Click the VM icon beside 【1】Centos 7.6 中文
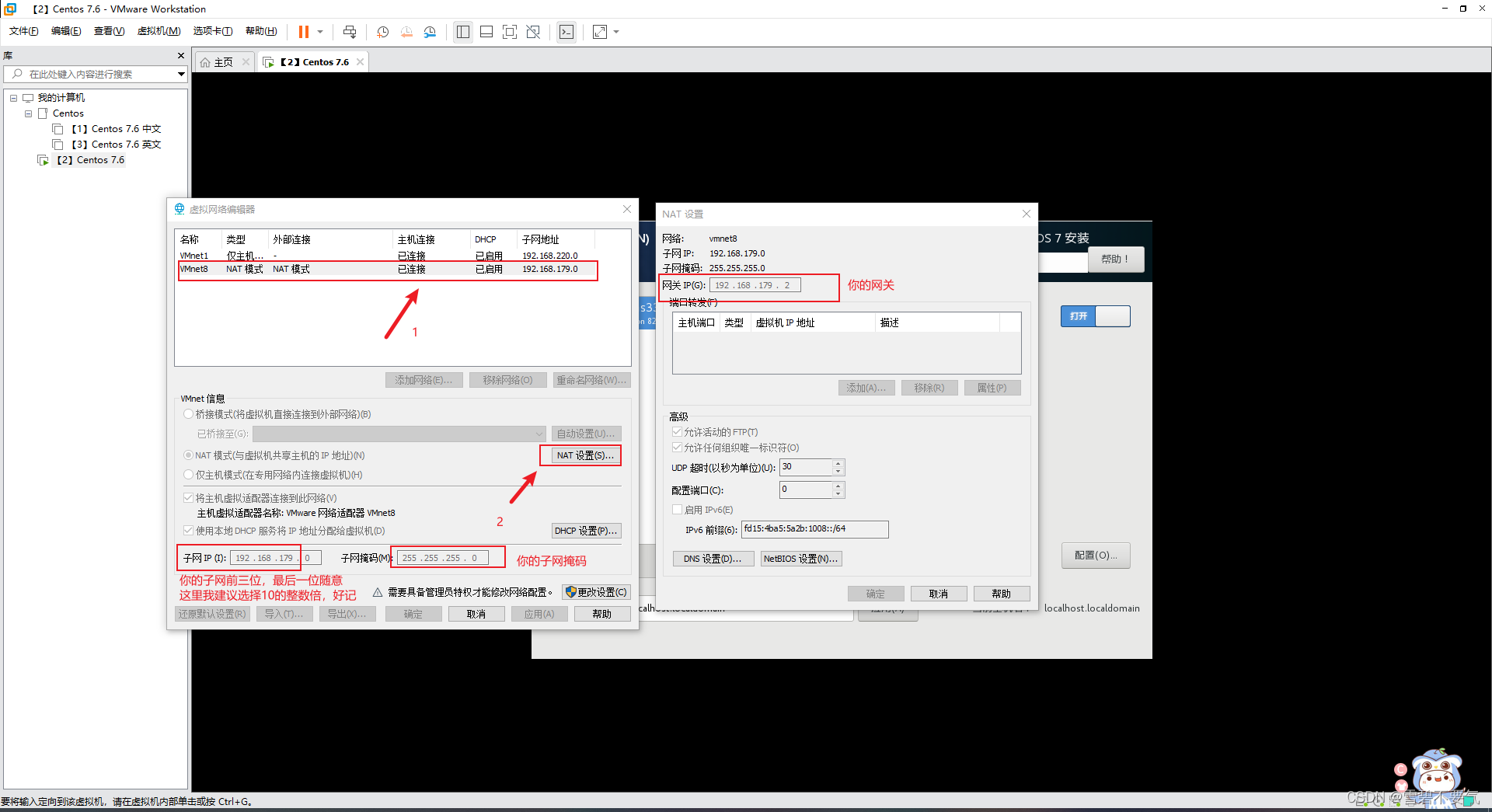This screenshot has height=812, width=1492. click(x=58, y=129)
